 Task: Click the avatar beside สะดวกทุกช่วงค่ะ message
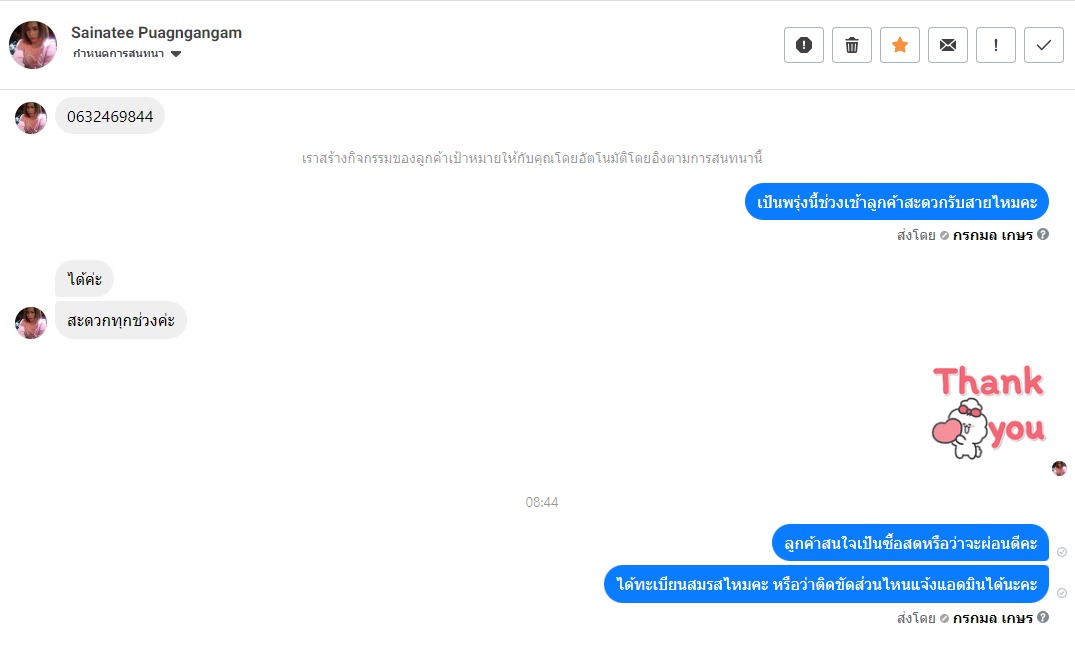(x=31, y=323)
